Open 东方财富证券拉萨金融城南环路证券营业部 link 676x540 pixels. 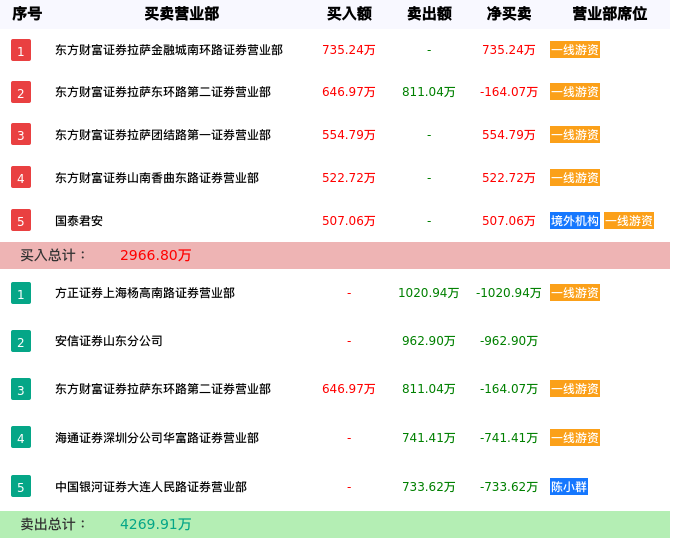click(x=169, y=50)
